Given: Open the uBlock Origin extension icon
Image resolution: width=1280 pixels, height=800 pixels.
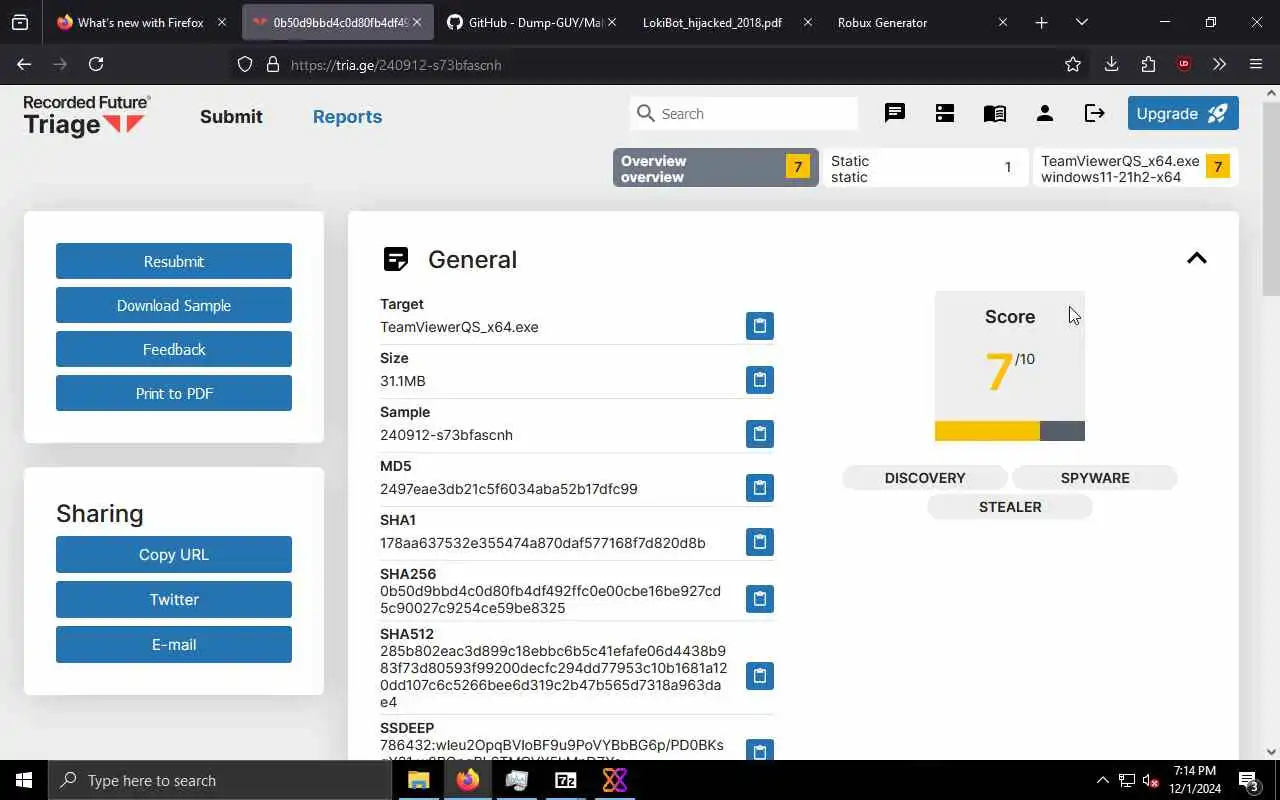Looking at the screenshot, I should coord(1184,64).
